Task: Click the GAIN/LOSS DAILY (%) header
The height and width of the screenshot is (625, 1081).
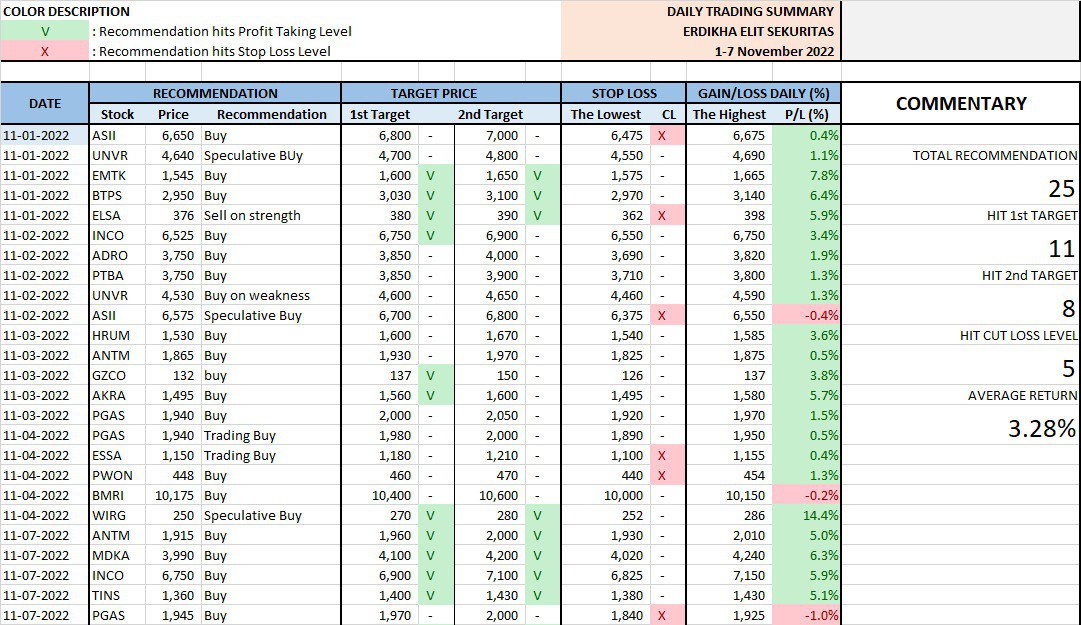Action: tap(762, 93)
